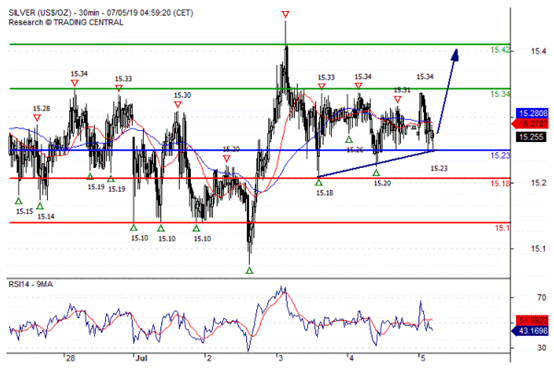Click the red 51.5922 RSI value tag
Viewport: 554px width, 368px height.
(x=532, y=320)
